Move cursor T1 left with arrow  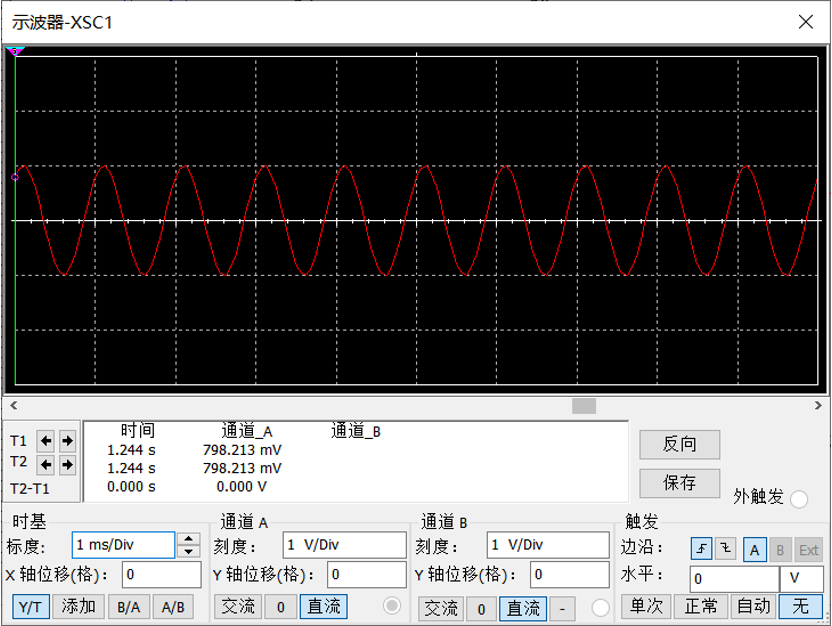point(46,440)
